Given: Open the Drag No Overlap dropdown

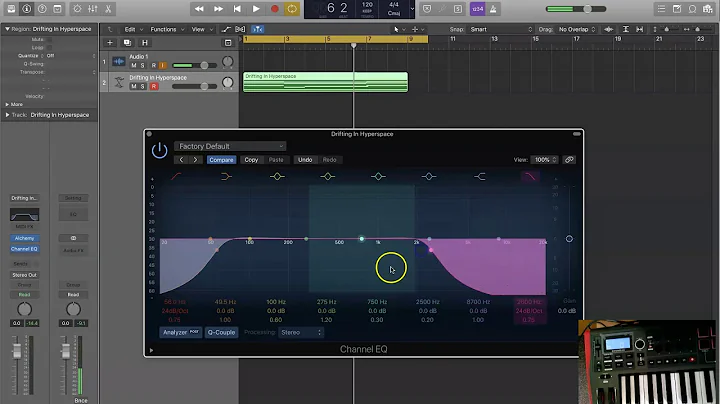Looking at the screenshot, I should coord(576,29).
